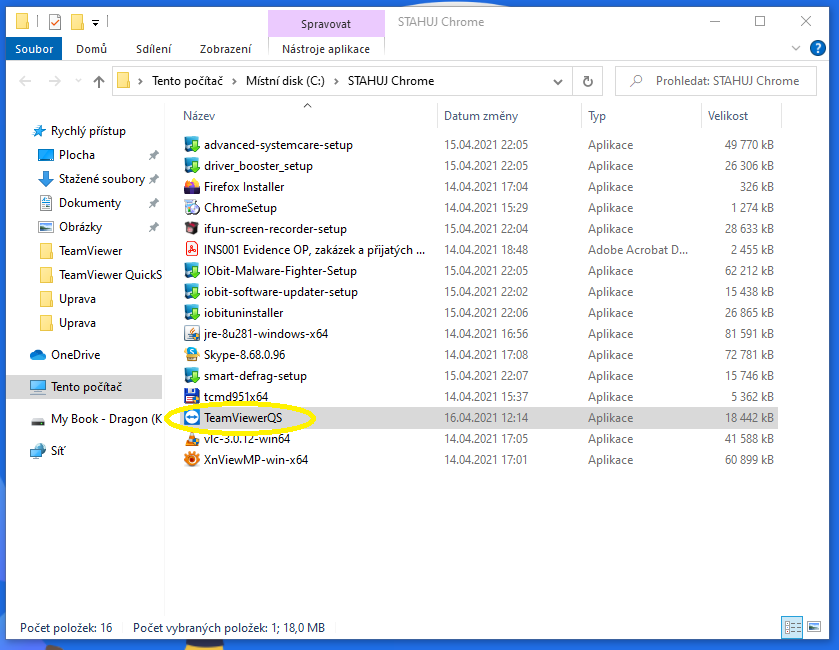The height and width of the screenshot is (650, 839).
Task: Select Tento počítač in navigation pane
Action: point(86,387)
